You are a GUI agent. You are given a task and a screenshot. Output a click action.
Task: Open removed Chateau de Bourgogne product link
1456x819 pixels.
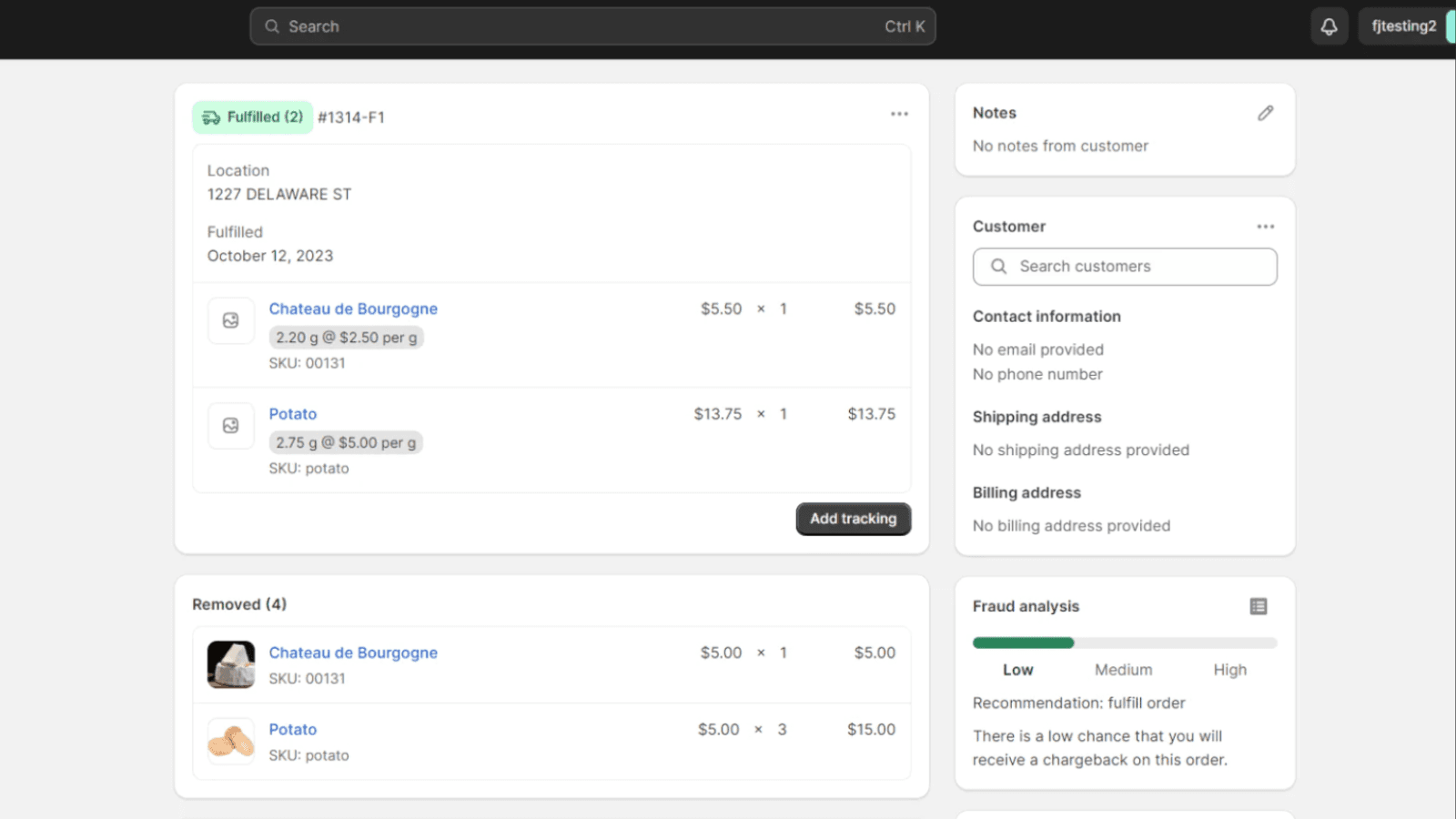(x=353, y=652)
